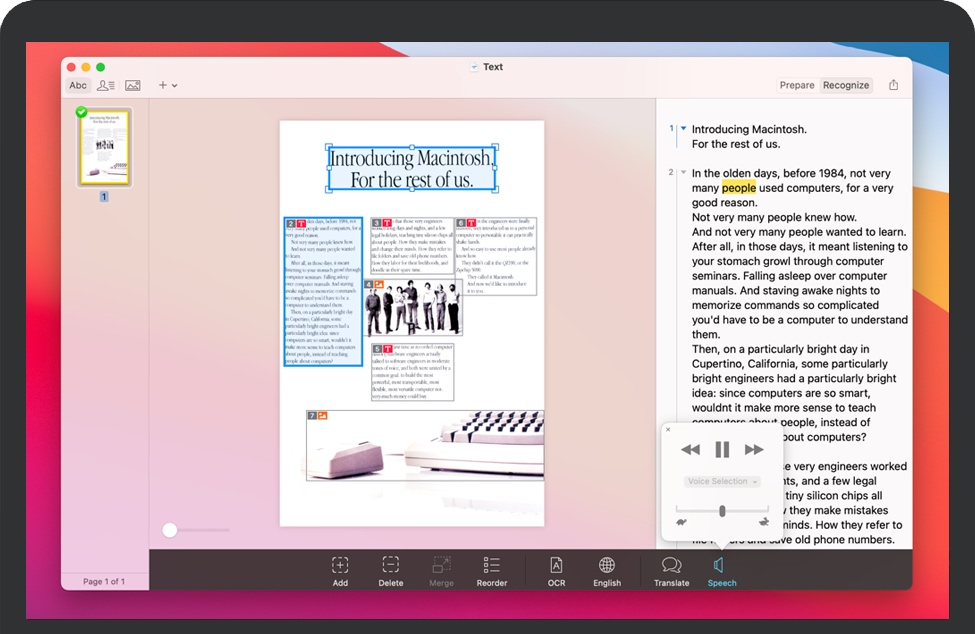Adjust the speech rate slider

click(x=722, y=510)
